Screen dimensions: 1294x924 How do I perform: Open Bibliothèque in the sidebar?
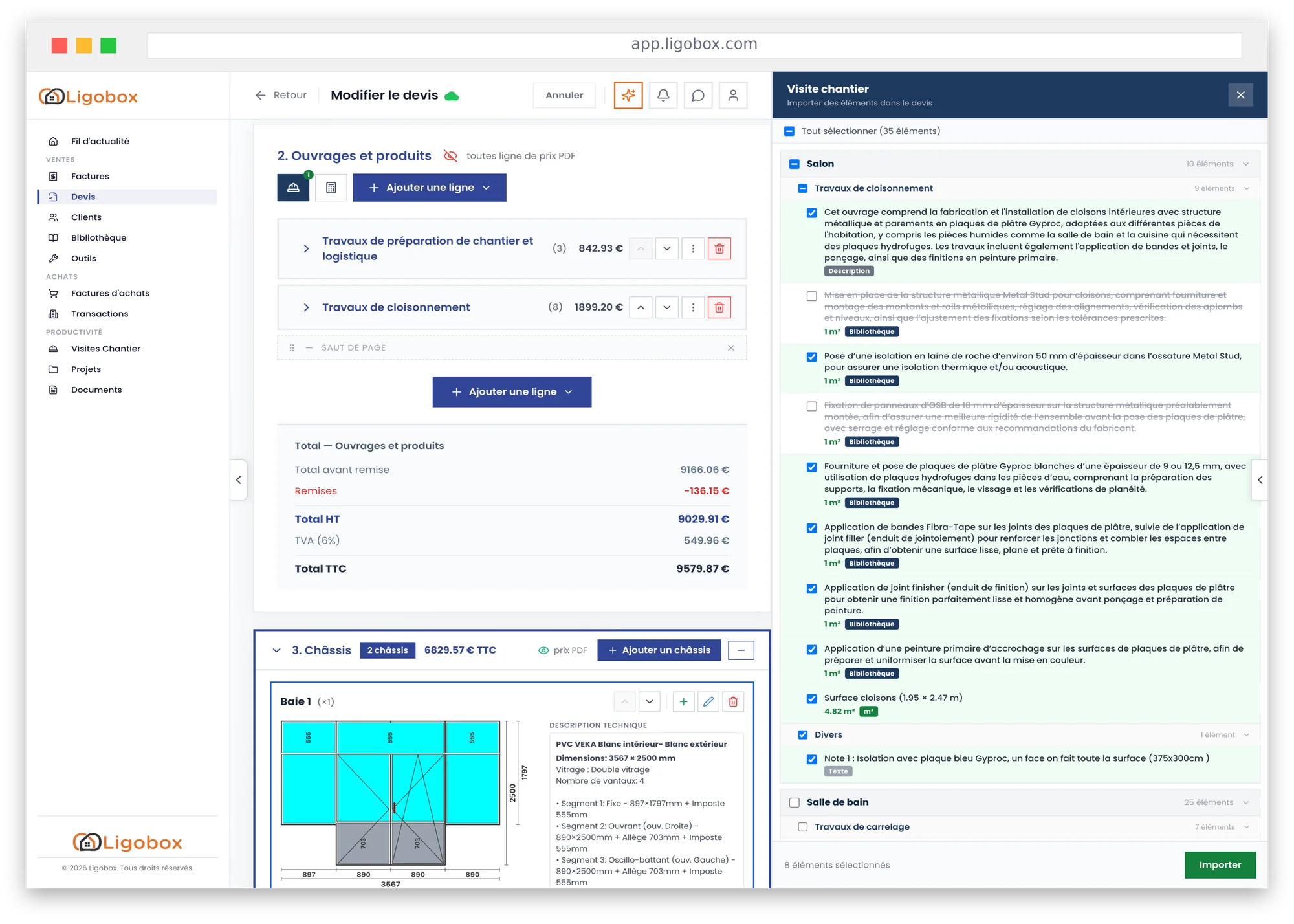coord(98,238)
